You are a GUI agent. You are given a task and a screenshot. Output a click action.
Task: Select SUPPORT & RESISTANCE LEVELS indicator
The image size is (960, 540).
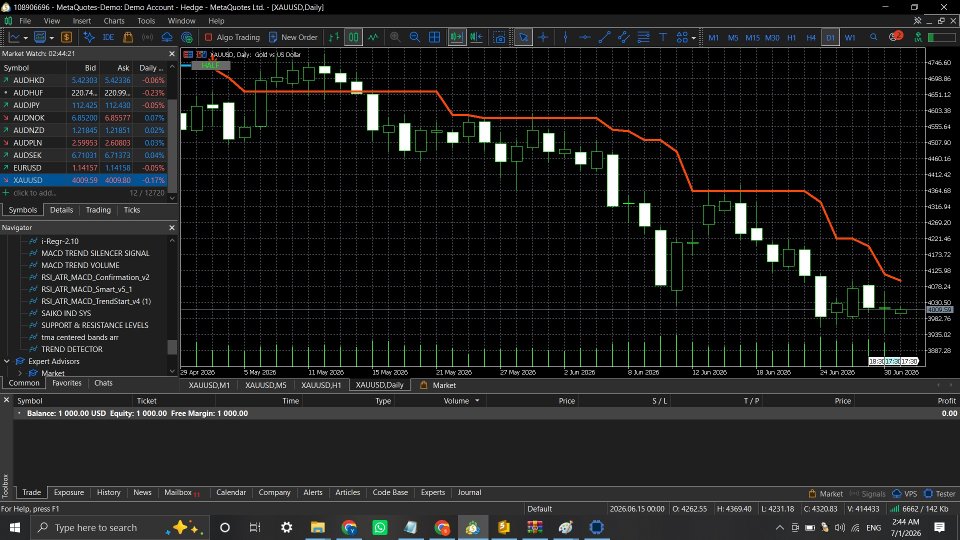tap(94, 325)
